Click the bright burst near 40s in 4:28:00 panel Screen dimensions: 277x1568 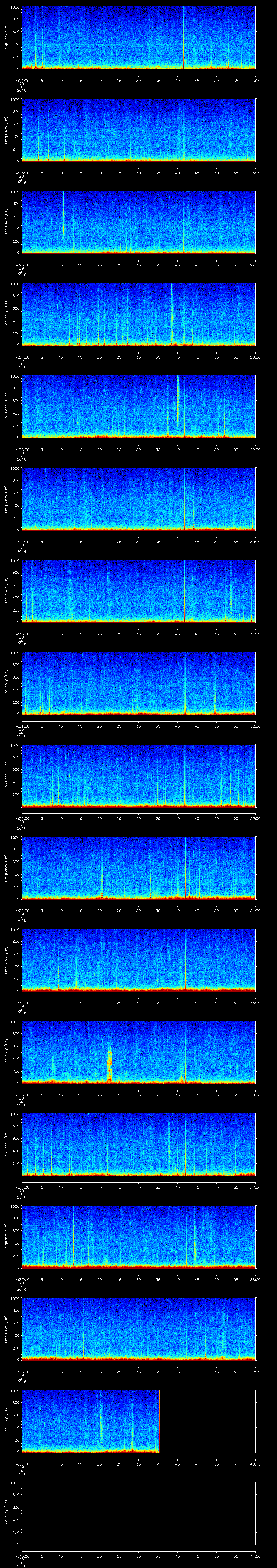pyautogui.click(x=178, y=400)
